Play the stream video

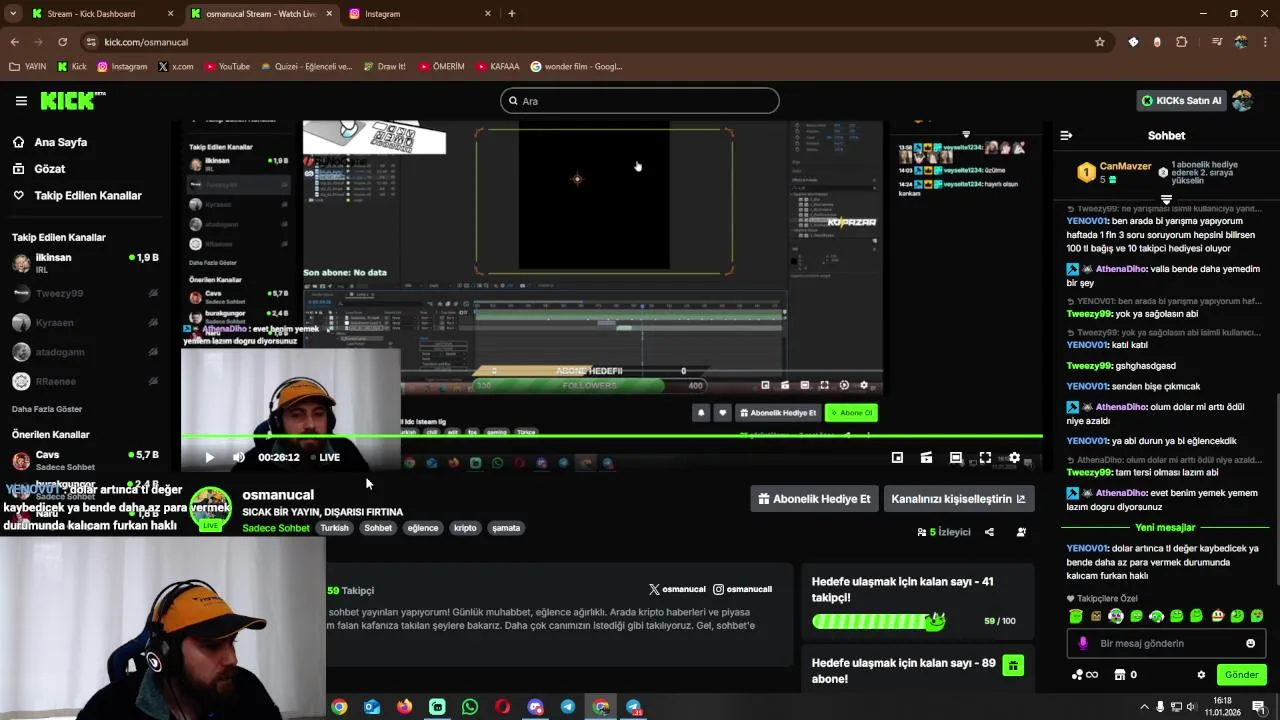[x=209, y=457]
